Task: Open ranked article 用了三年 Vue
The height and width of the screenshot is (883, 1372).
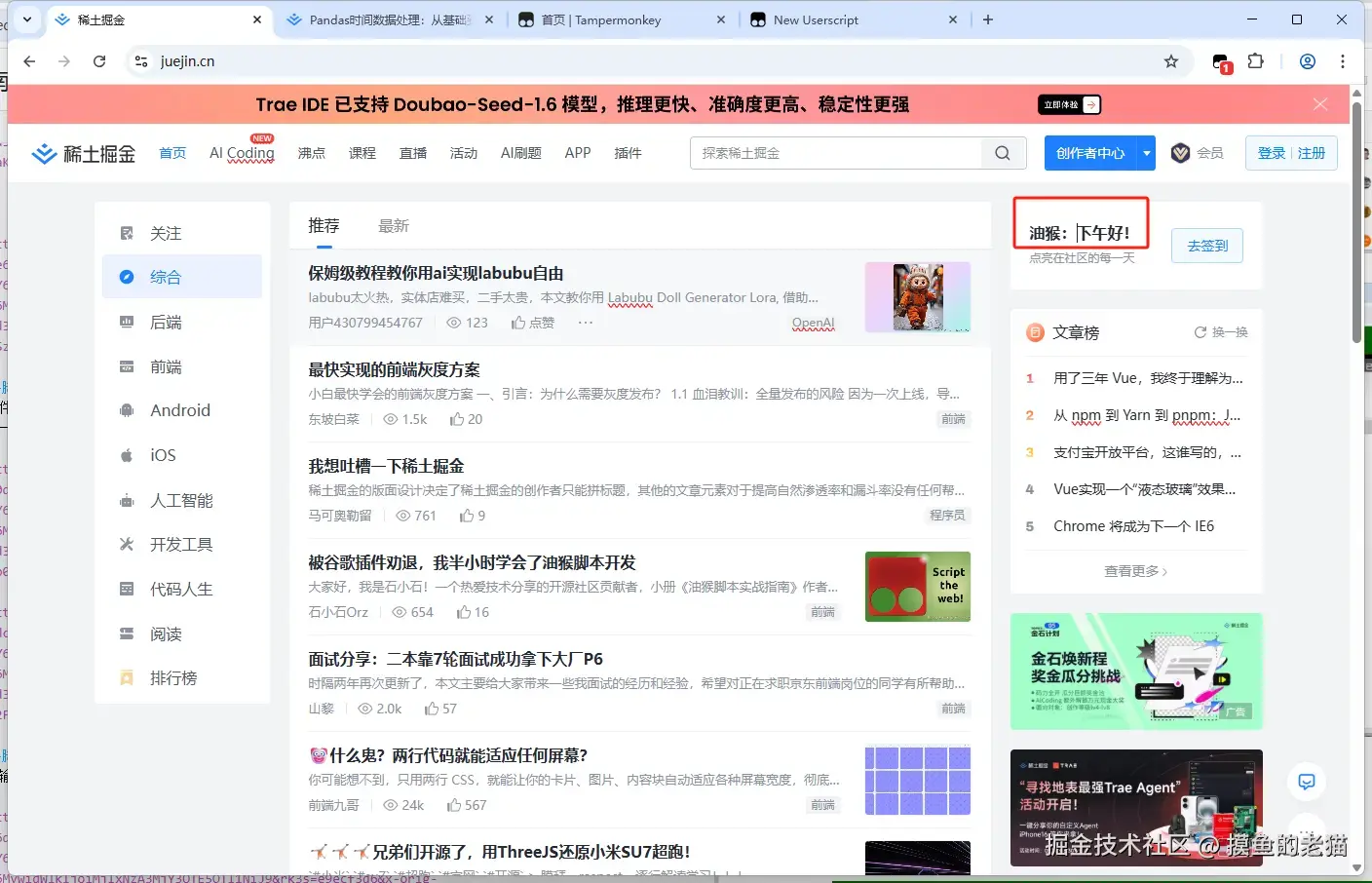Action: click(1148, 378)
